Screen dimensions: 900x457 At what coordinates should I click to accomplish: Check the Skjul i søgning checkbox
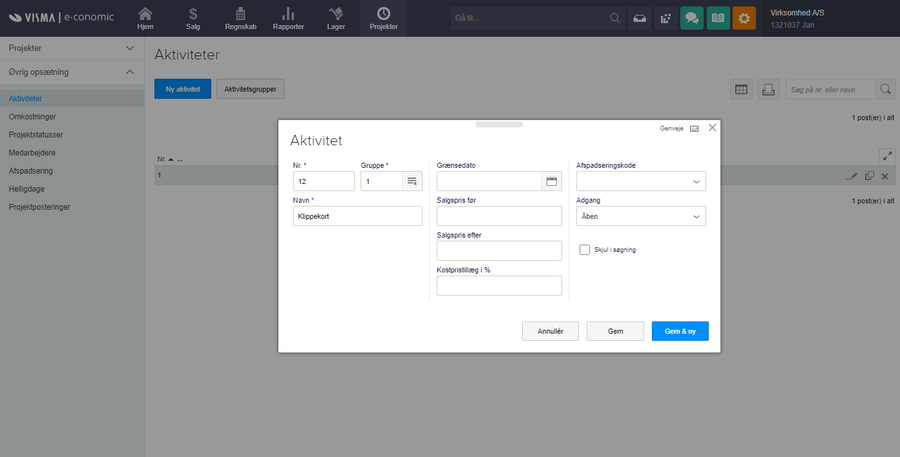(584, 250)
